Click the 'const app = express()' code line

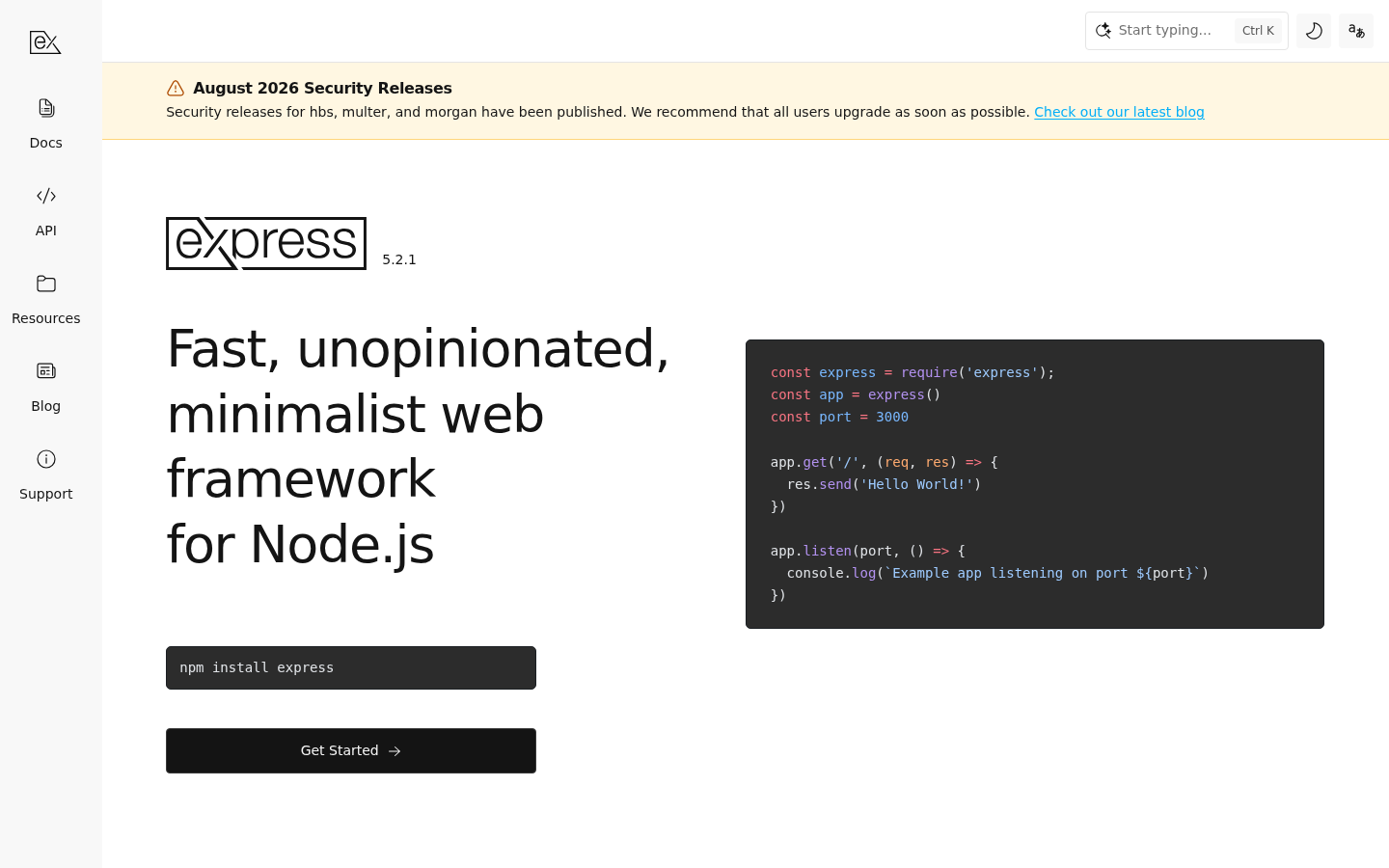[x=856, y=394]
